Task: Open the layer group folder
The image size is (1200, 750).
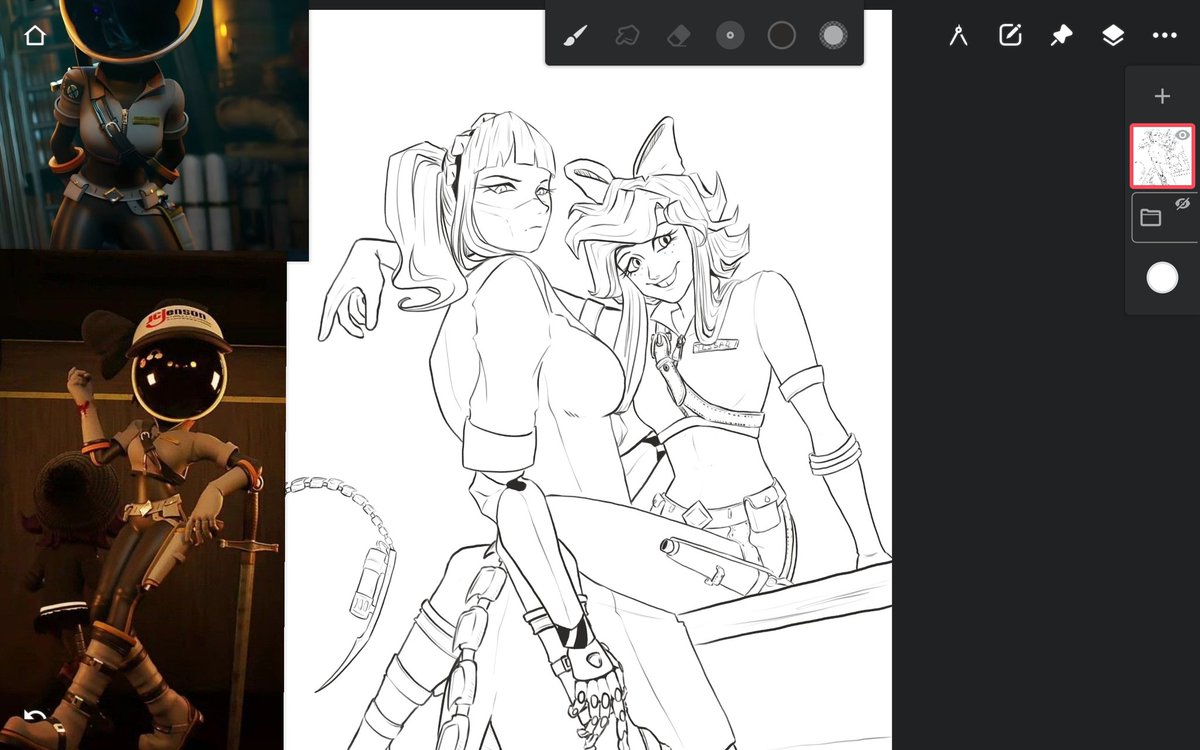Action: coord(1150,218)
